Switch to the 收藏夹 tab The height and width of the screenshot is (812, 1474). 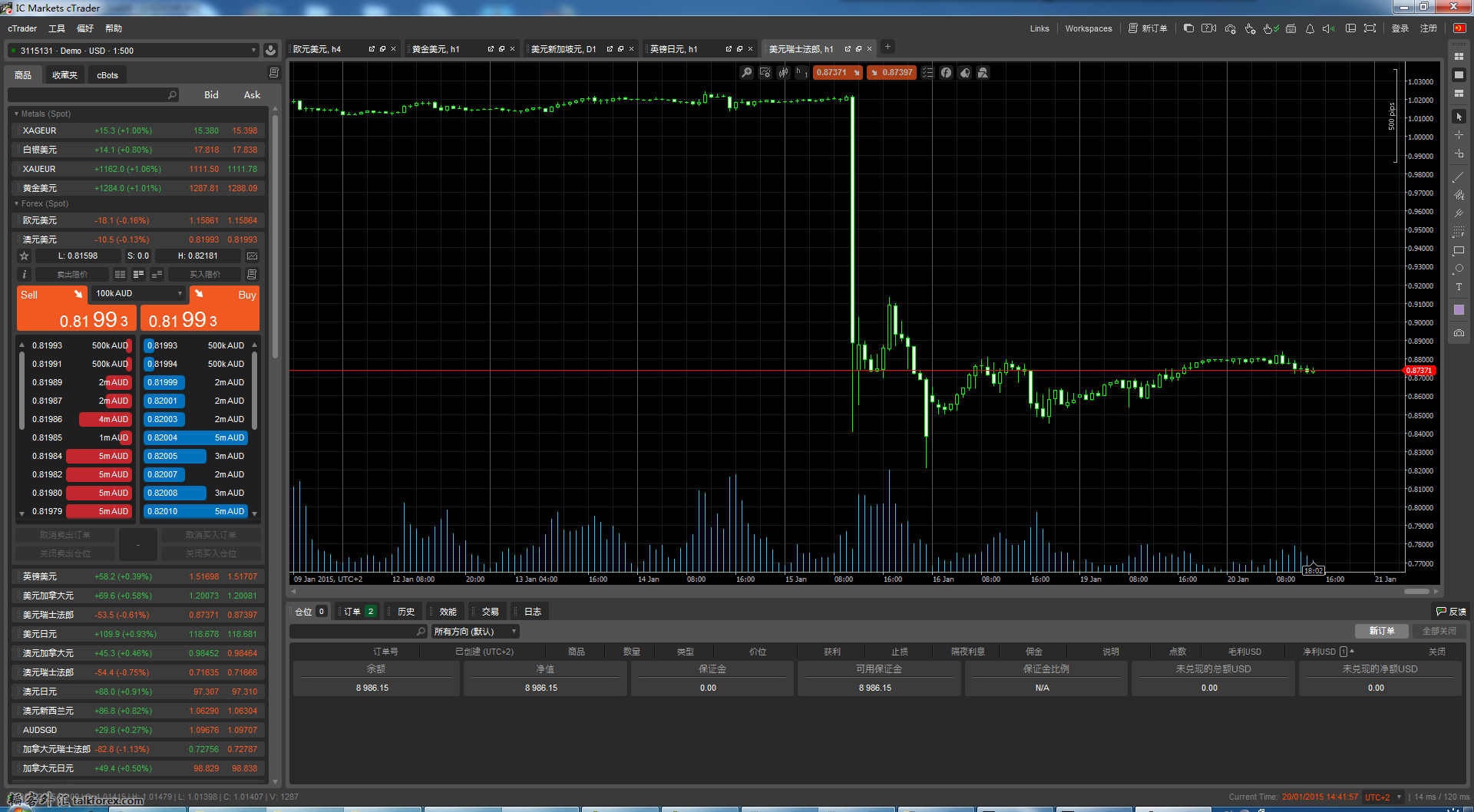tap(64, 75)
